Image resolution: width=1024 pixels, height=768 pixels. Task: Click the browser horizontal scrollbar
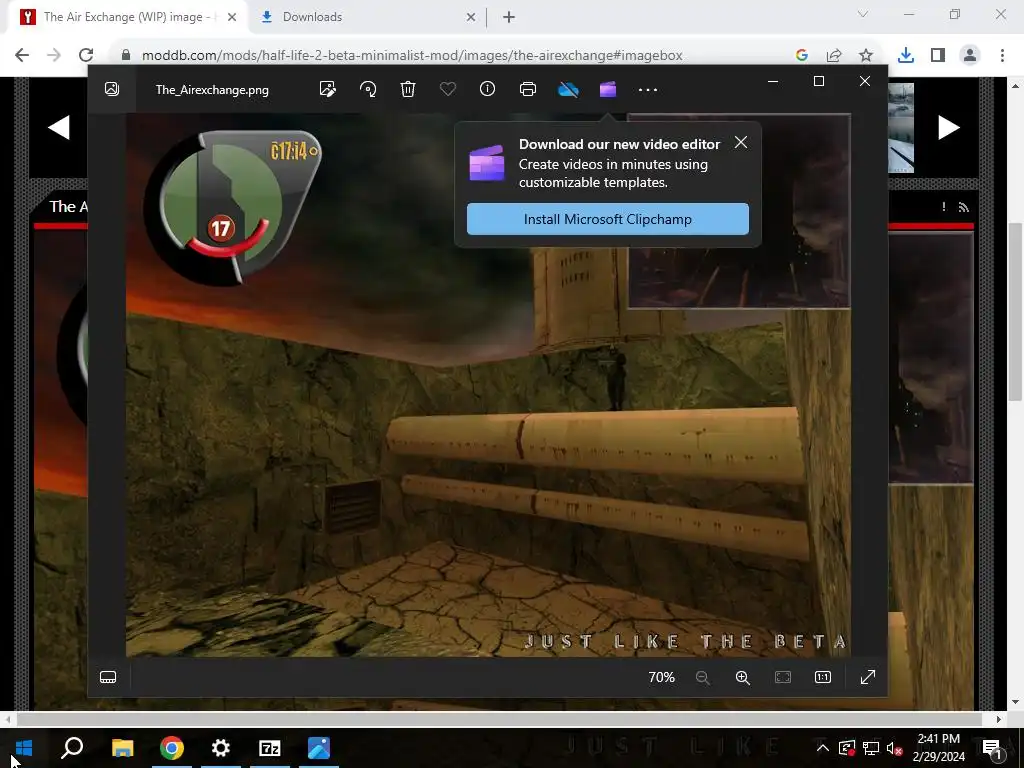click(500, 719)
